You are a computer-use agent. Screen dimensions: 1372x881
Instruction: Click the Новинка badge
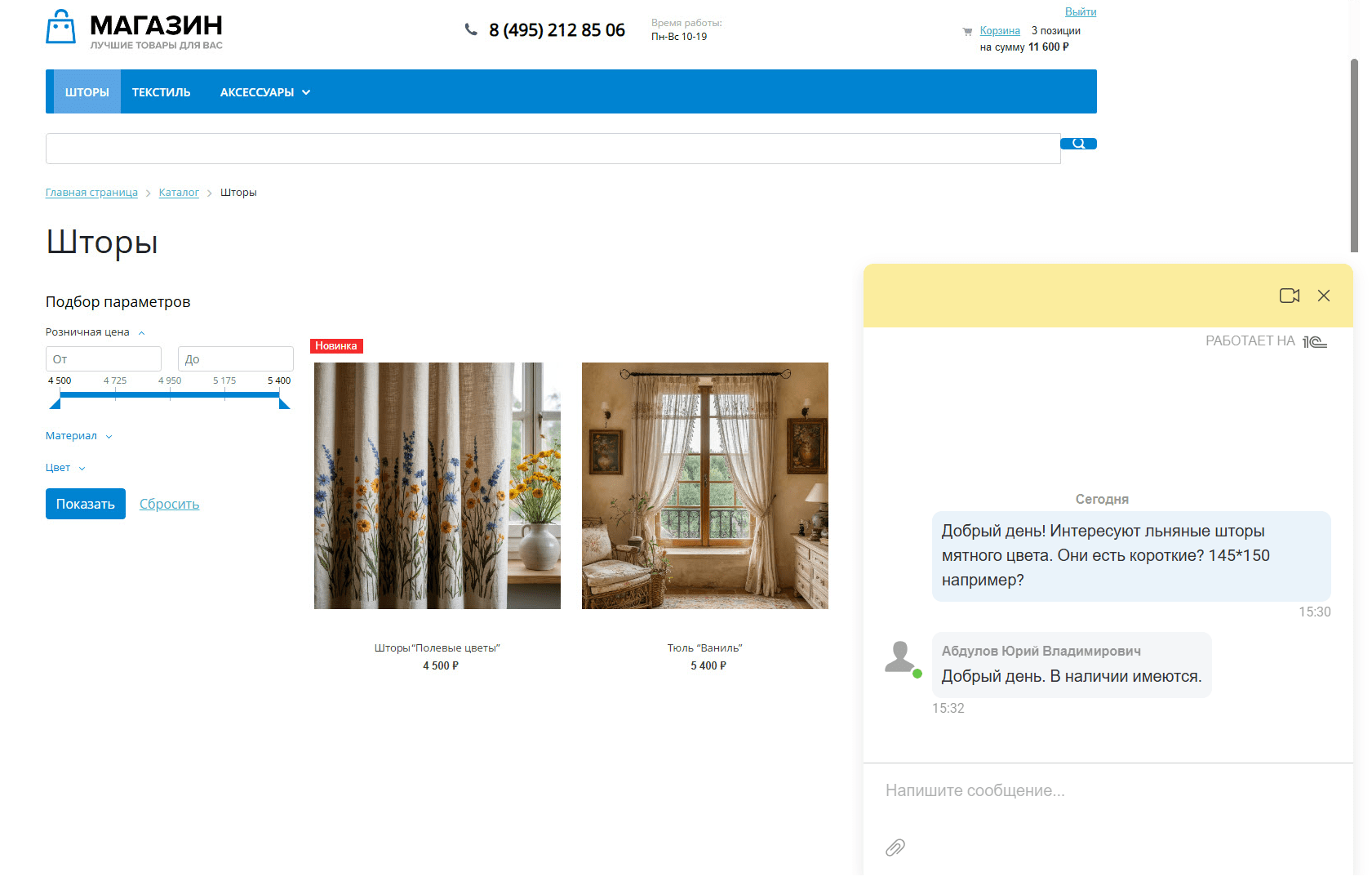pos(336,346)
